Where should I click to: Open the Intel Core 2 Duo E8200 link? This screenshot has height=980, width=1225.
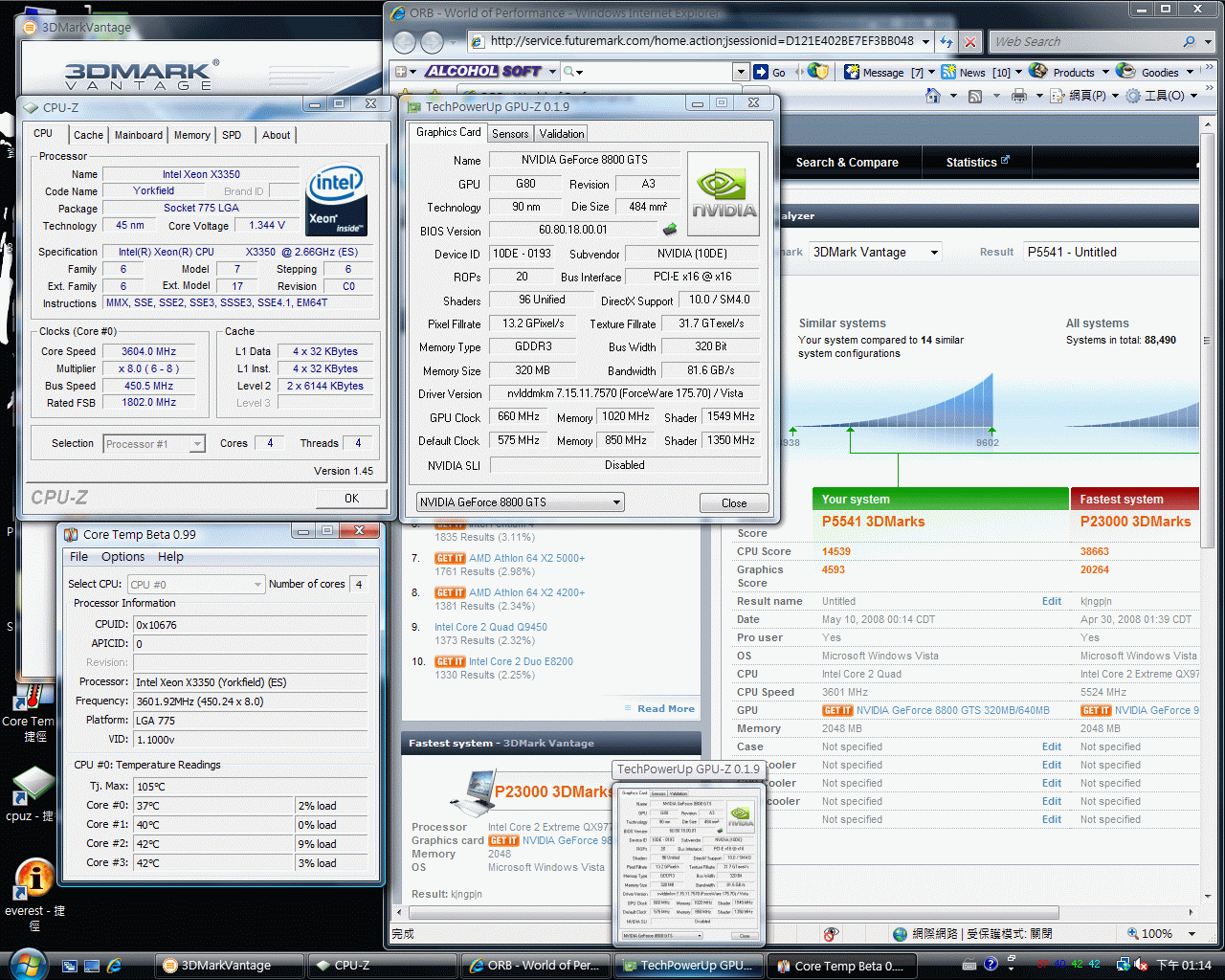[521, 661]
